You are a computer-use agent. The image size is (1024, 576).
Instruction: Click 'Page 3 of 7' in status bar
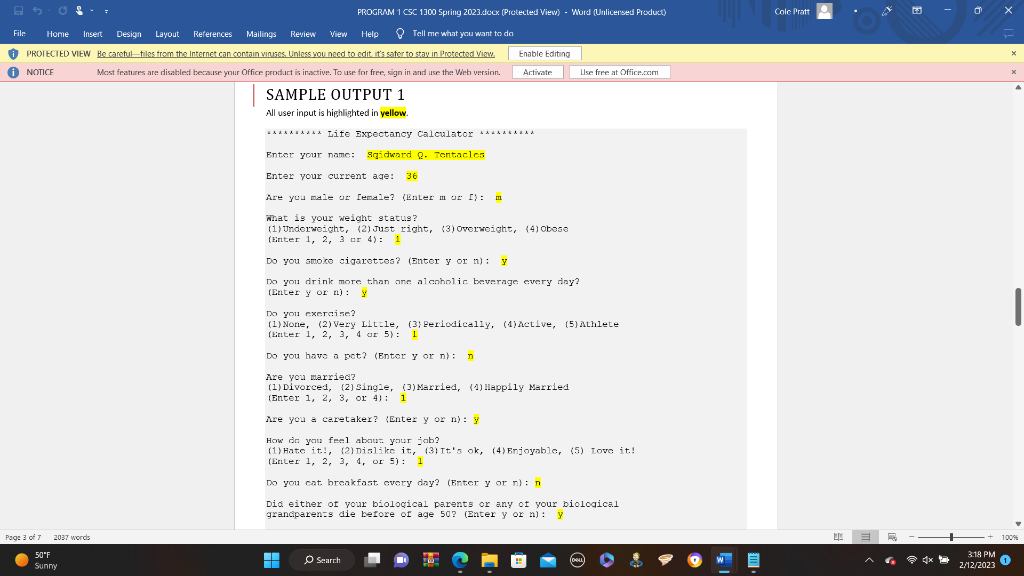coord(23,537)
